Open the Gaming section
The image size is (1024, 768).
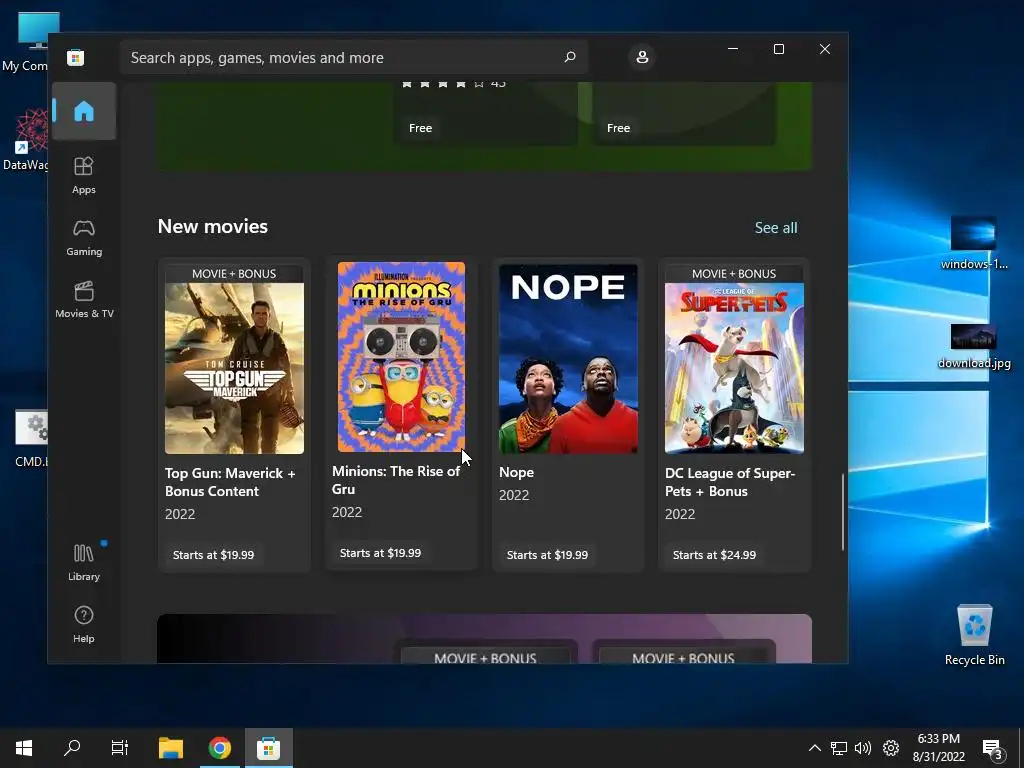click(84, 238)
